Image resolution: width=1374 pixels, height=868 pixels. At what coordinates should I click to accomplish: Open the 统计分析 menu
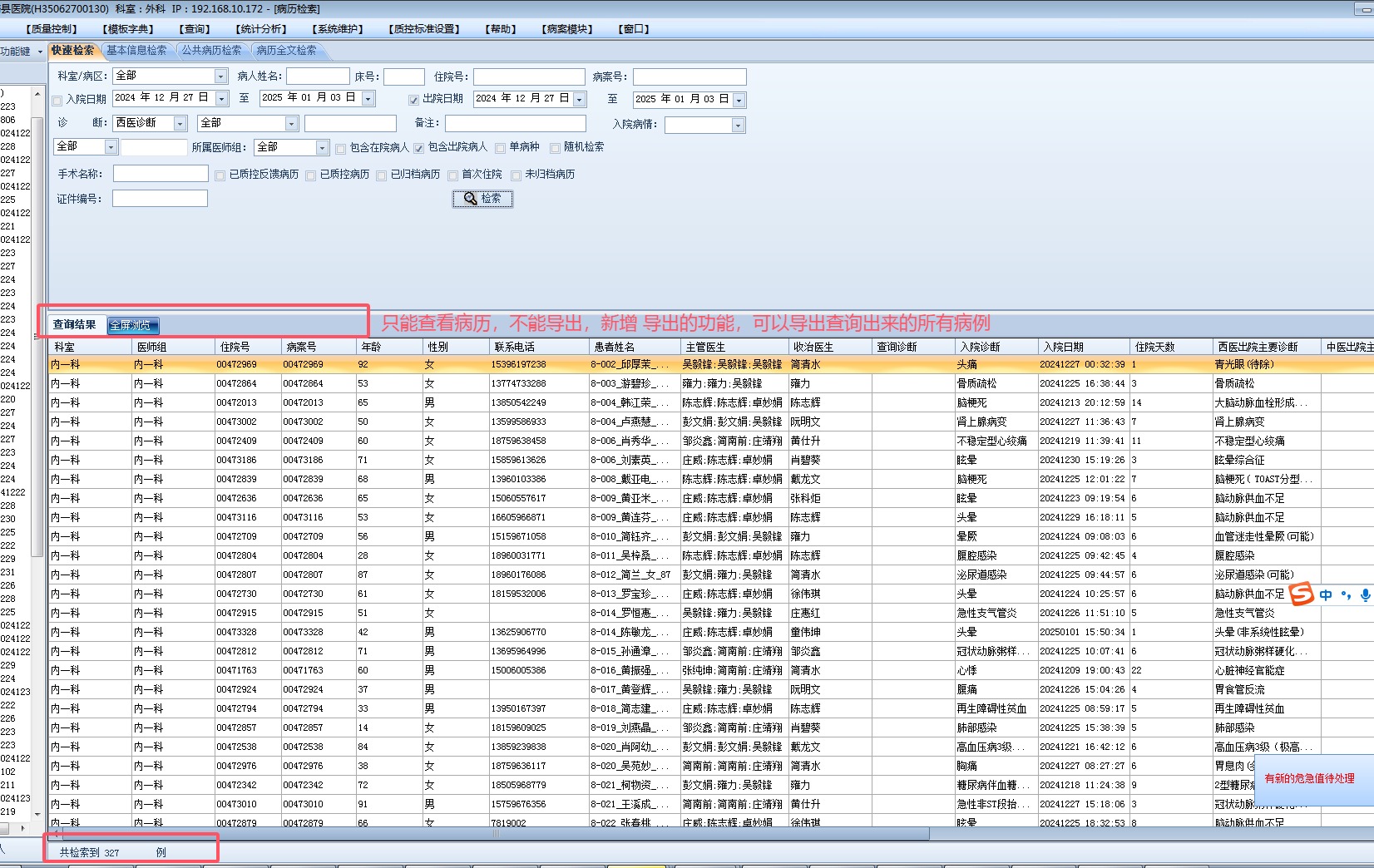click(262, 29)
